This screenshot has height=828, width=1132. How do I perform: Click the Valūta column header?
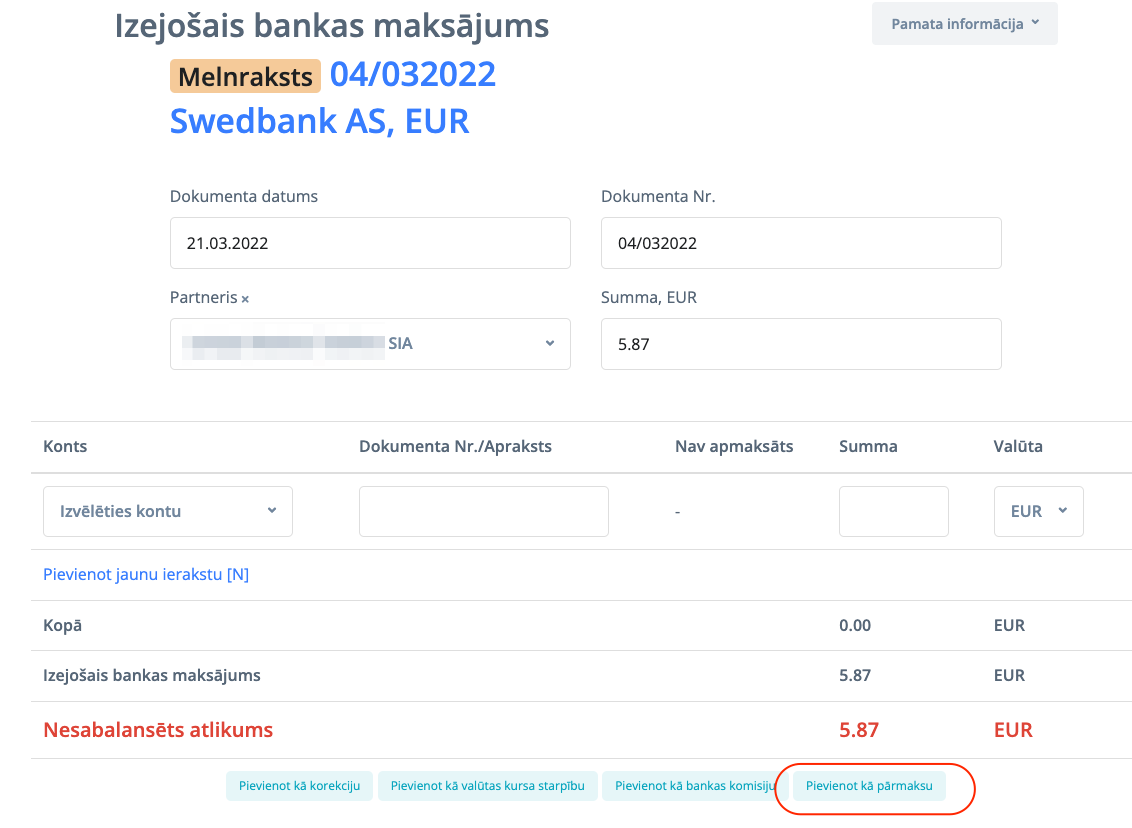(1018, 447)
